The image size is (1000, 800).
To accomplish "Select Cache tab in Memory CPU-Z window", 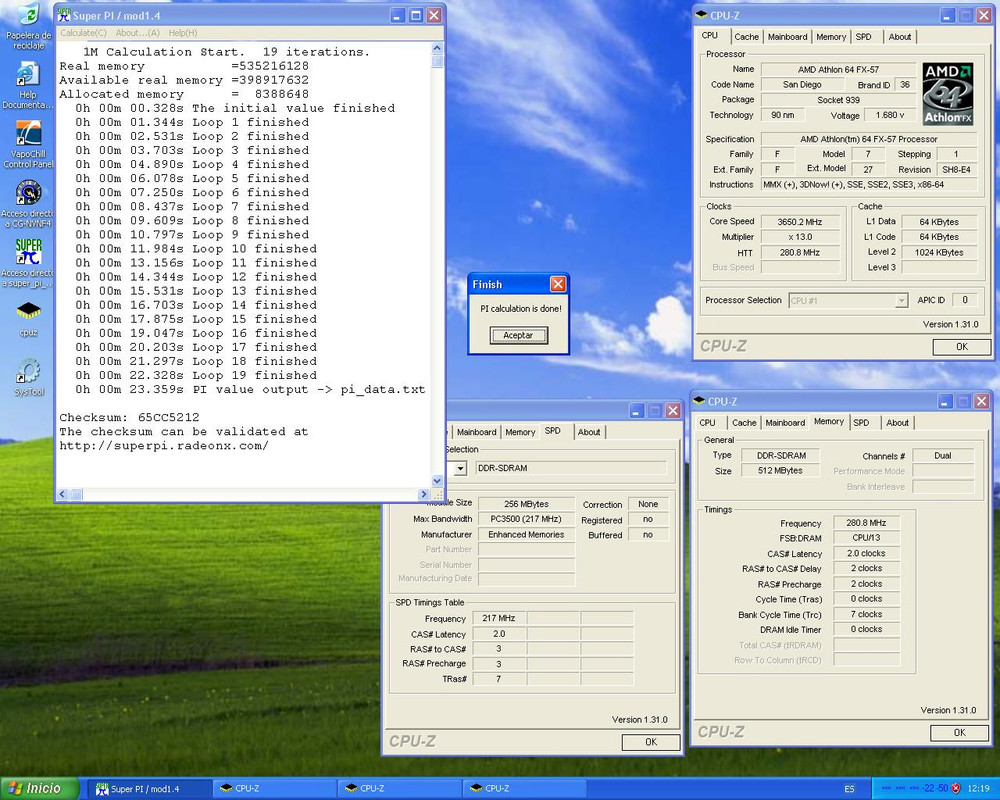I will pos(744,422).
